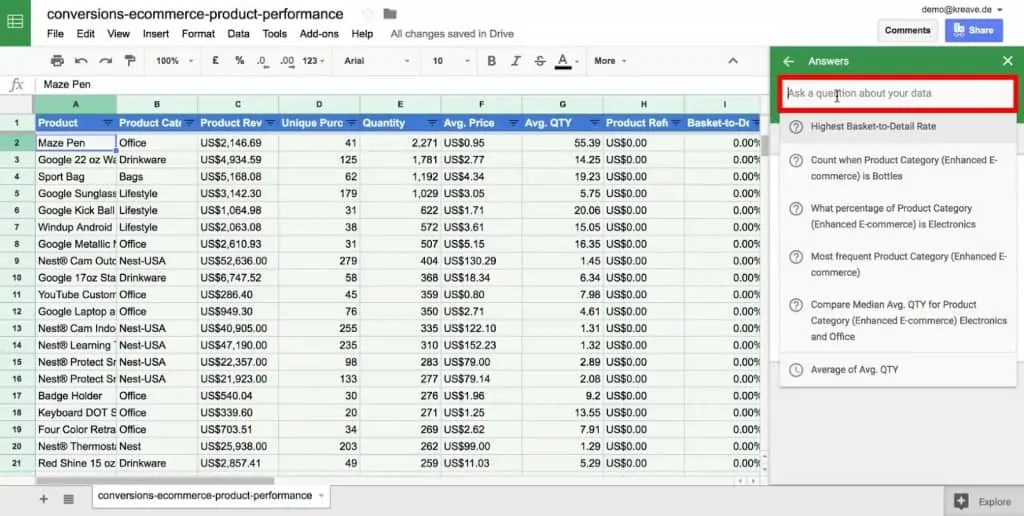The width and height of the screenshot is (1024, 516).
Task: Star this spreadsheet document
Action: pyautogui.click(x=368, y=14)
